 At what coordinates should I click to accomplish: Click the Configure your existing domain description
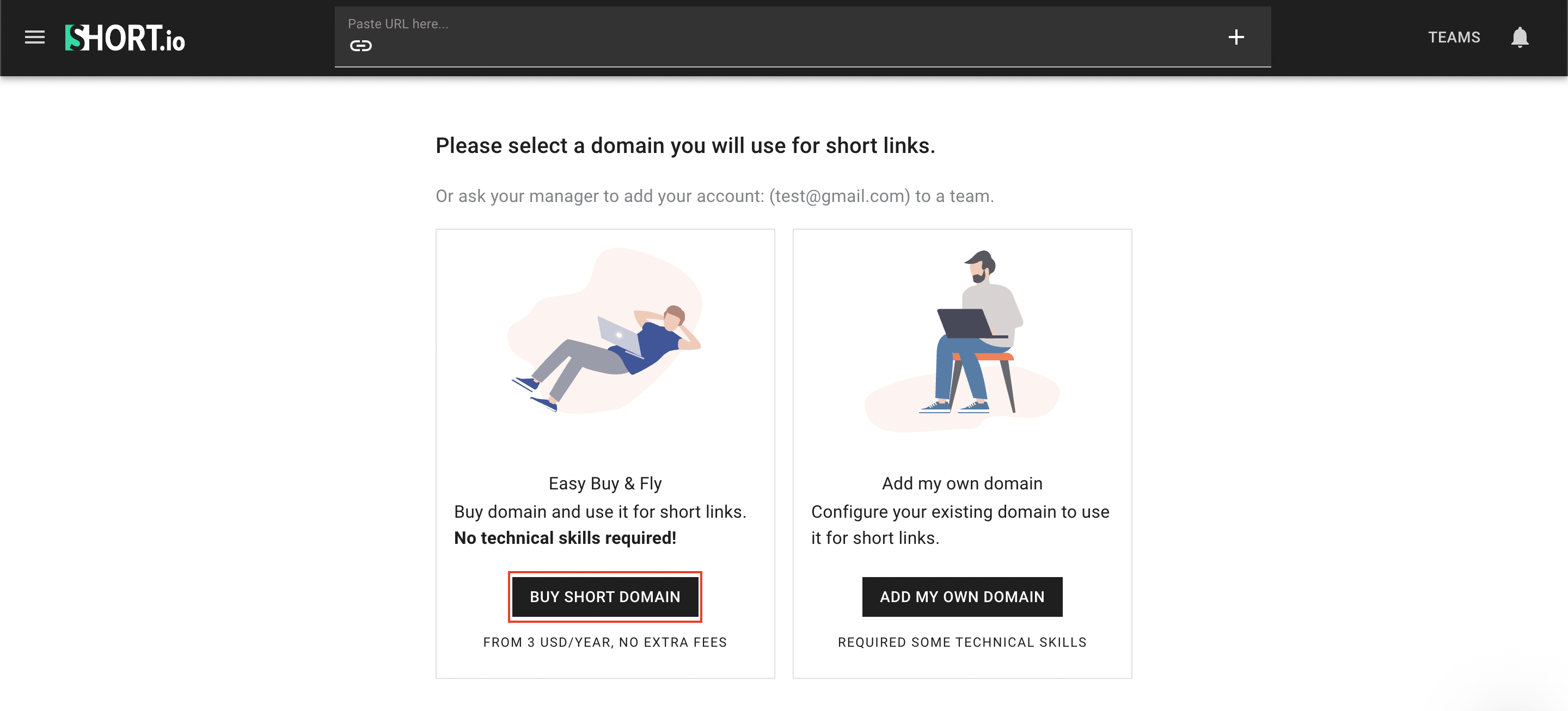tap(960, 524)
